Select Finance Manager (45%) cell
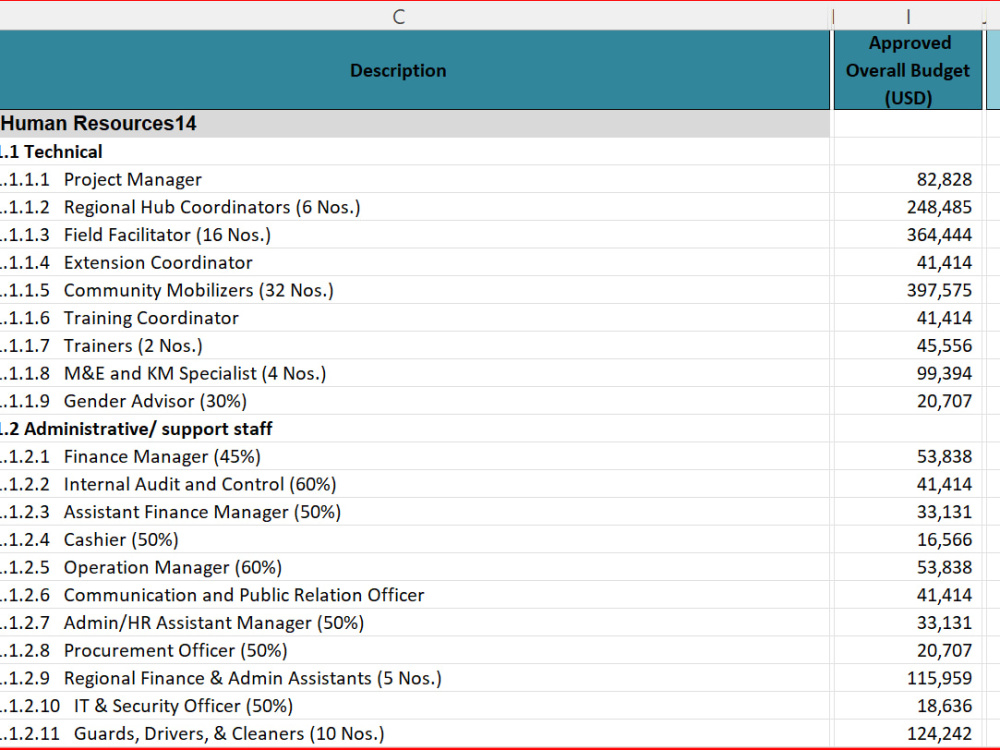This screenshot has width=1000, height=750. coord(415,457)
